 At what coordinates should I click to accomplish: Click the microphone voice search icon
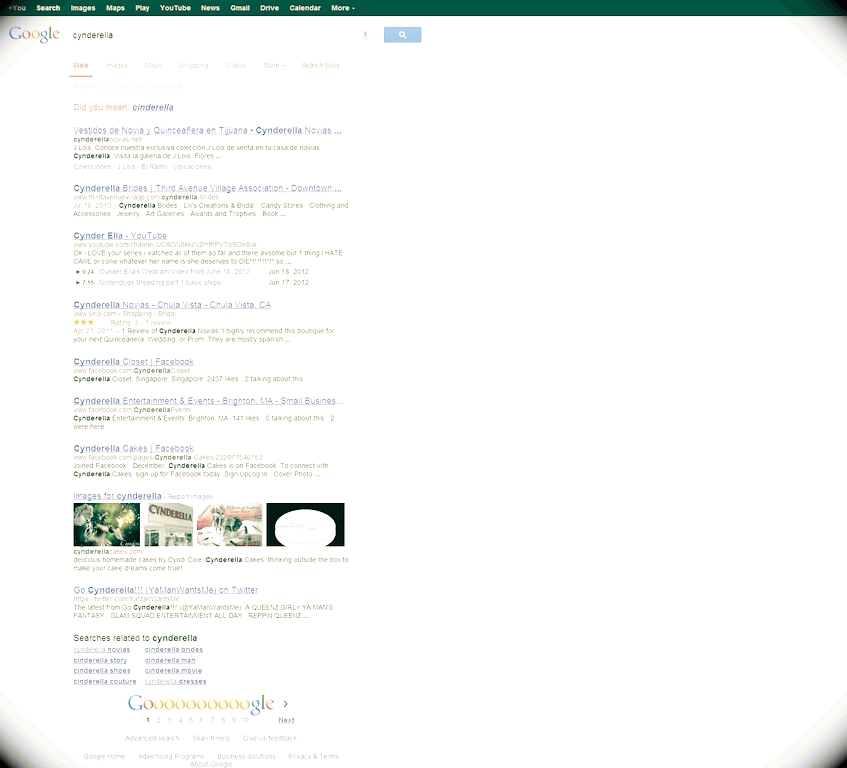tap(365, 35)
